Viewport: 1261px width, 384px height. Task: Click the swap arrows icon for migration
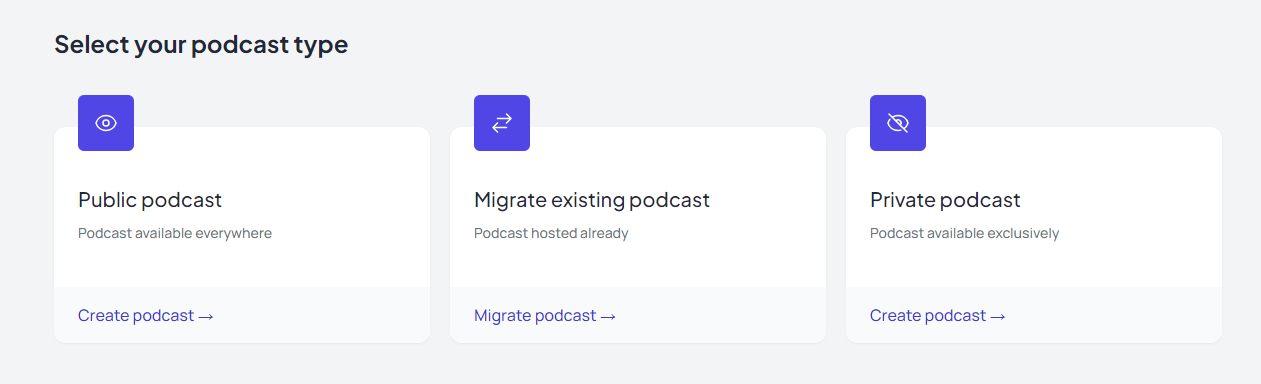point(502,123)
